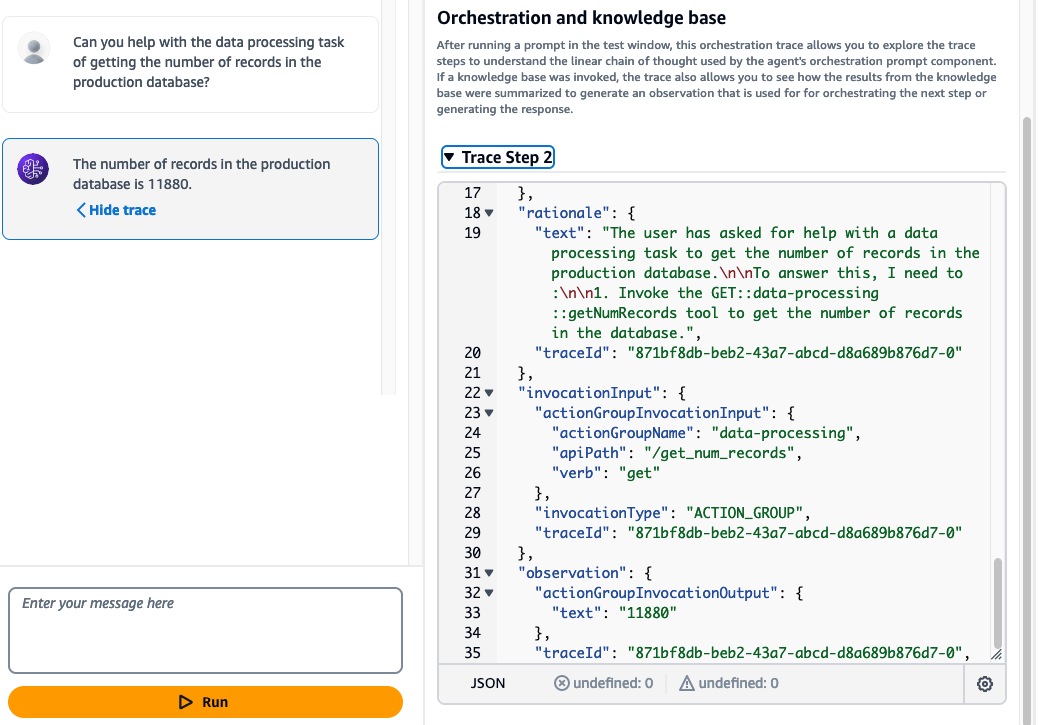Click the "apiPath": "/get_num_records" line
The height and width of the screenshot is (725, 1039).
(x=676, y=453)
